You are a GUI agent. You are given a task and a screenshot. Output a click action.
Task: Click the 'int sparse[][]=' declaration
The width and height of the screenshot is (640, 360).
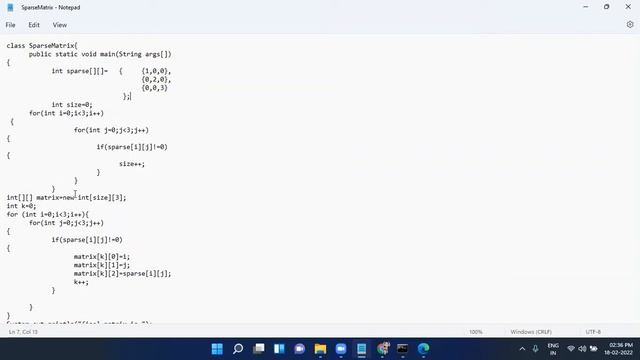tap(80, 71)
